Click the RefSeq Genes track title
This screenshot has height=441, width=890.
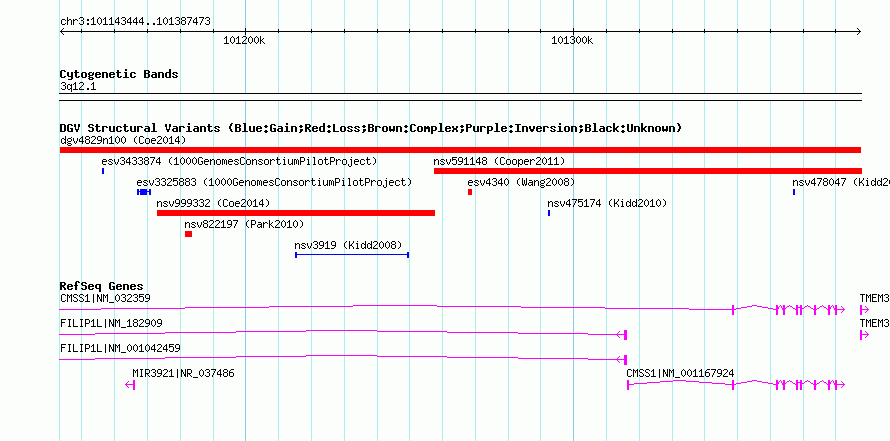pyautogui.click(x=102, y=286)
